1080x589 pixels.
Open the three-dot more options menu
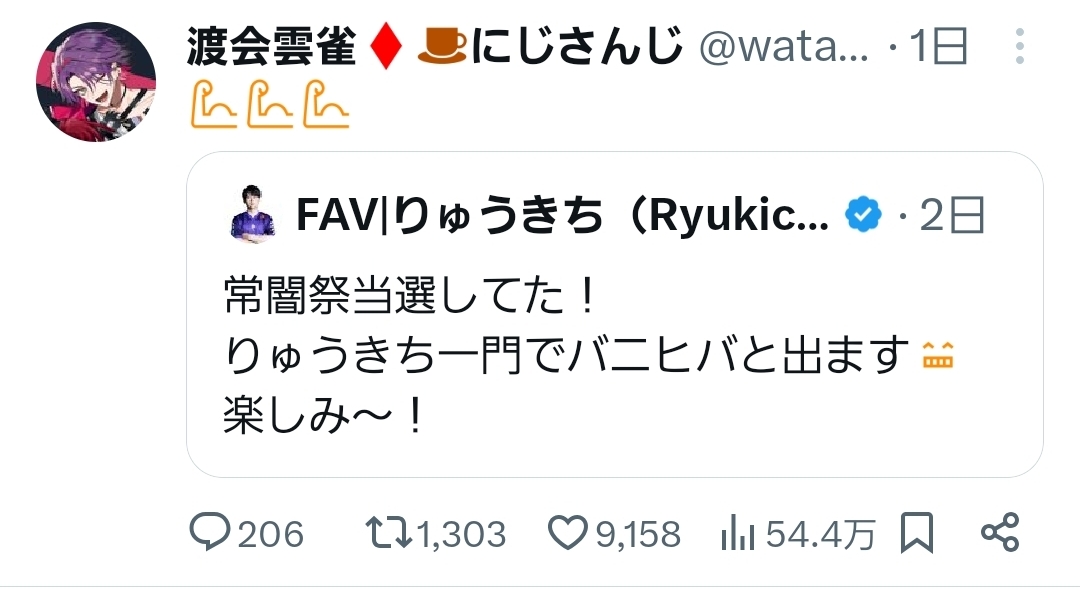point(1020,47)
